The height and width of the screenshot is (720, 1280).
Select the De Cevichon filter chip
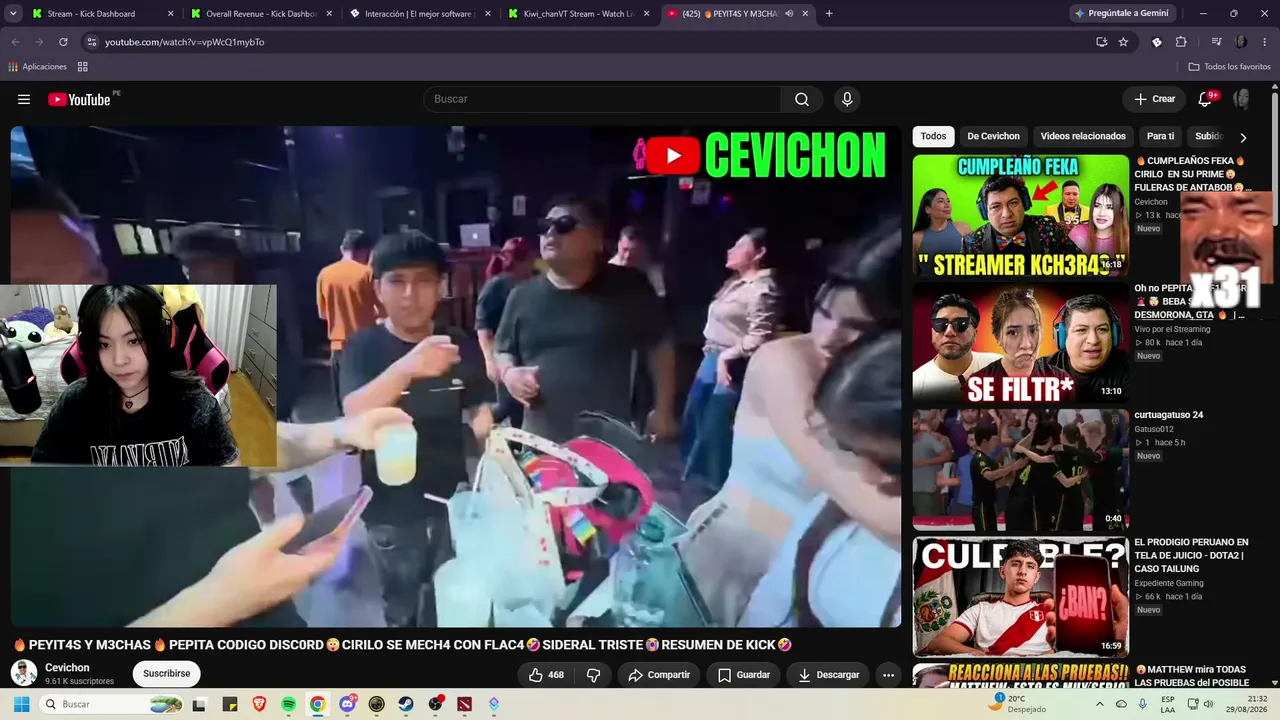point(993,137)
